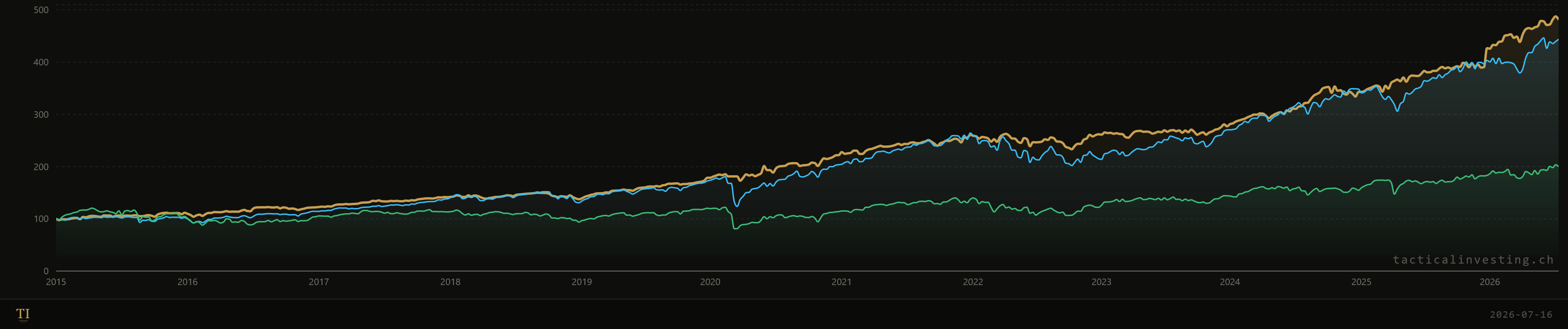
Task: Click the 2018 x-axis label
Action: pyautogui.click(x=450, y=281)
